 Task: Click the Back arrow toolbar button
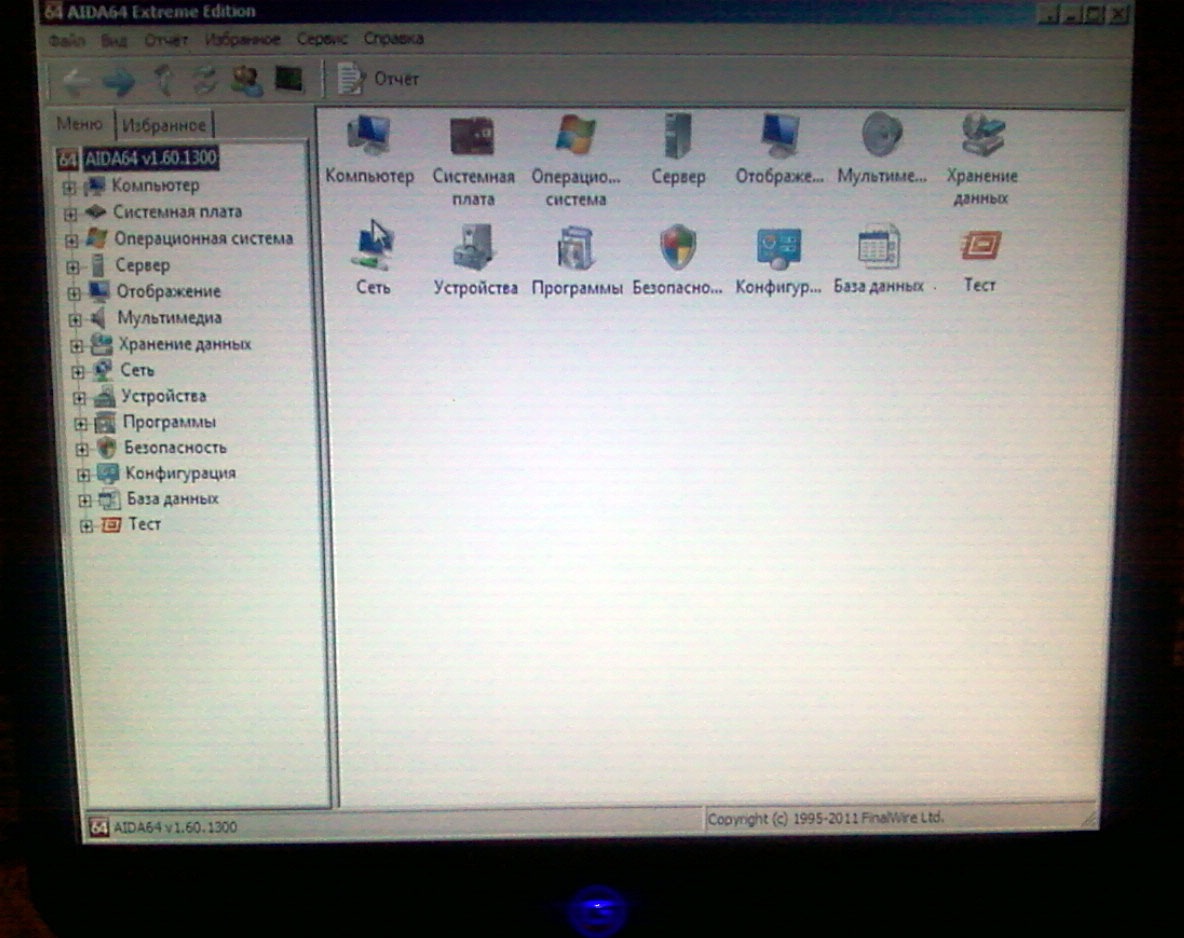[77, 82]
